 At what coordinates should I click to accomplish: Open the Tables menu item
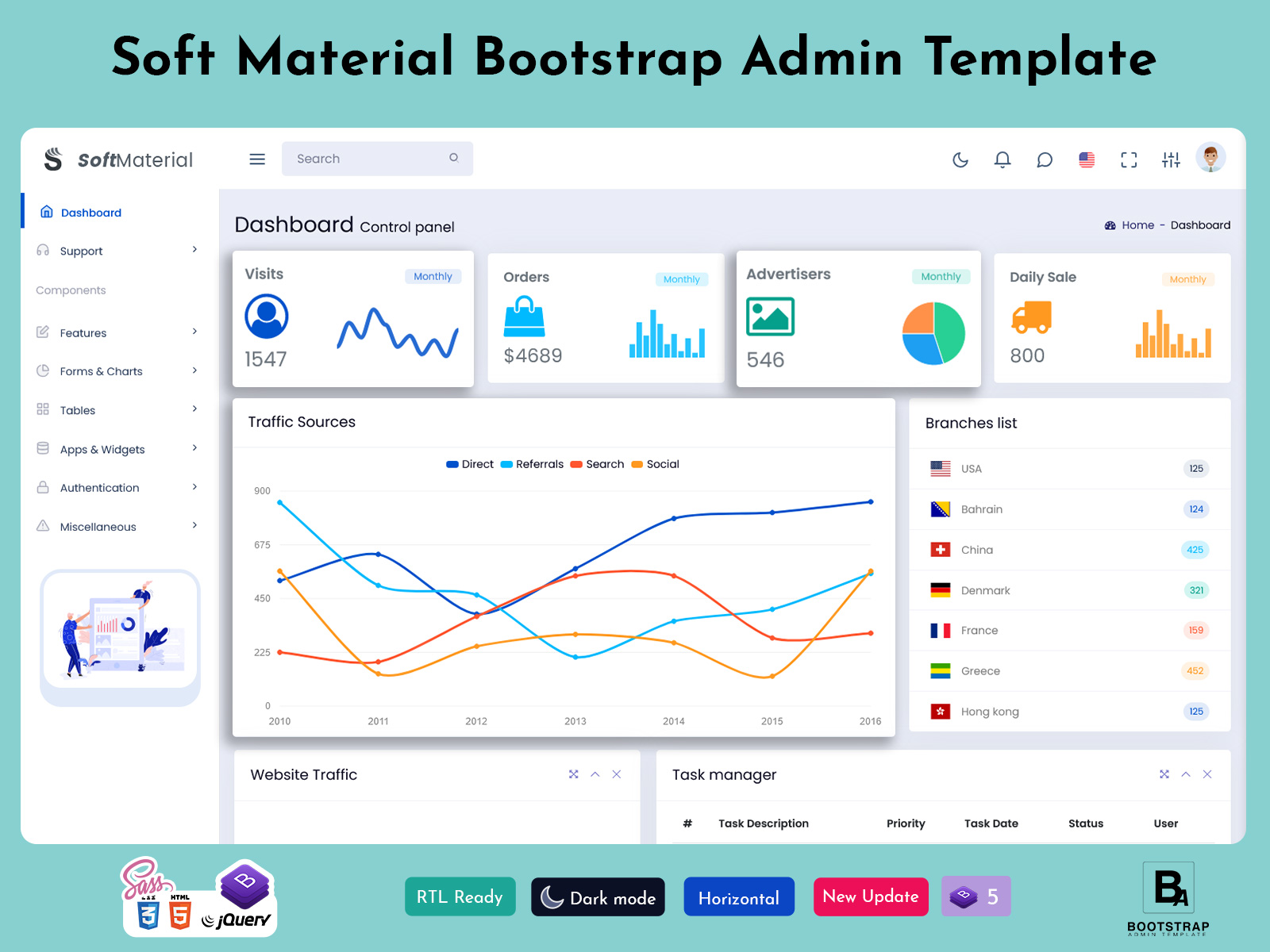[x=77, y=410]
